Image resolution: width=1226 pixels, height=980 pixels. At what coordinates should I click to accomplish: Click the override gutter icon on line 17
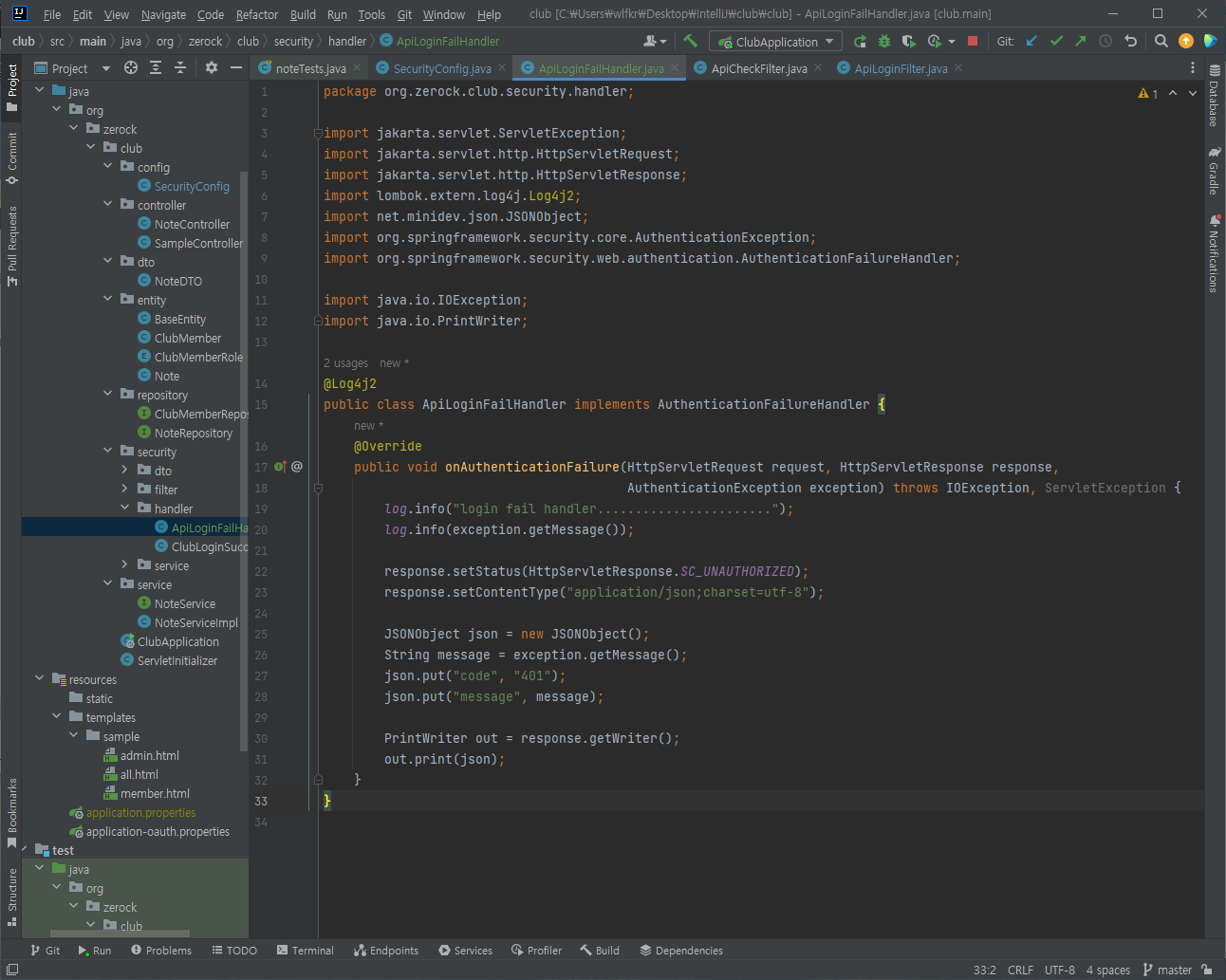point(280,467)
